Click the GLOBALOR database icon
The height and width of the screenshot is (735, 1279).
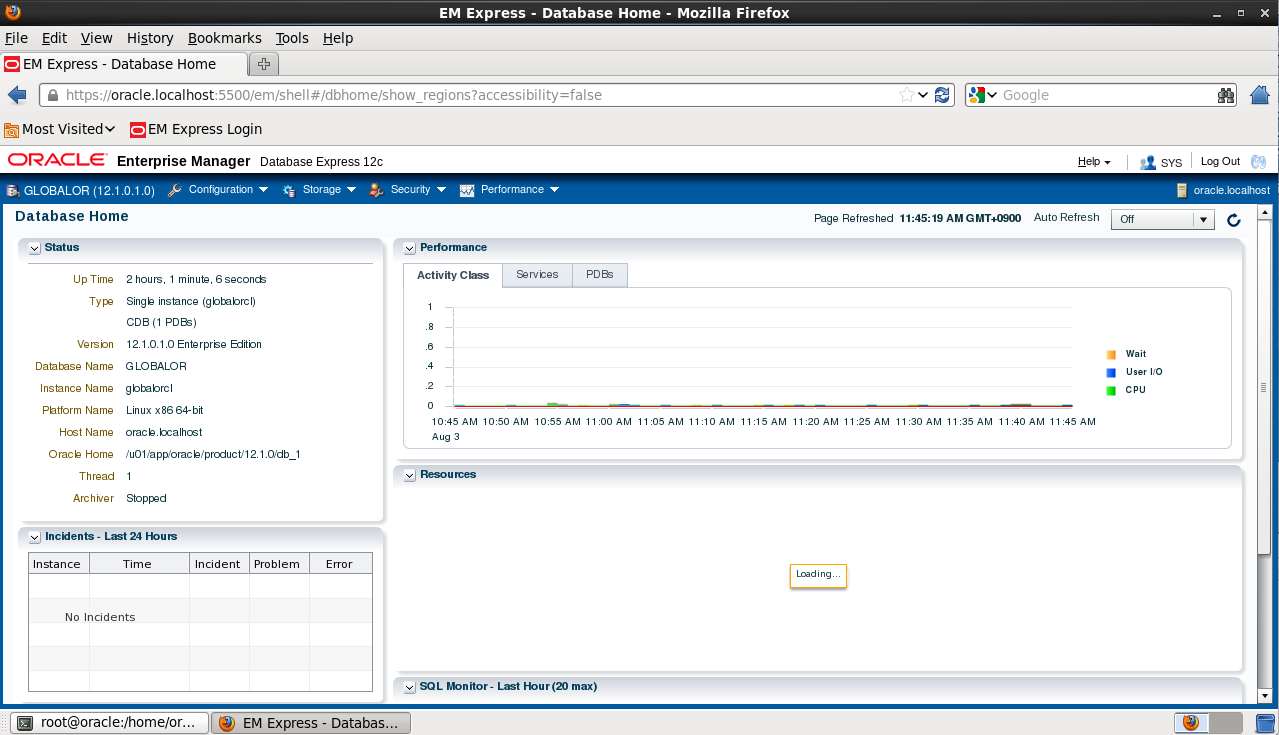point(13,190)
